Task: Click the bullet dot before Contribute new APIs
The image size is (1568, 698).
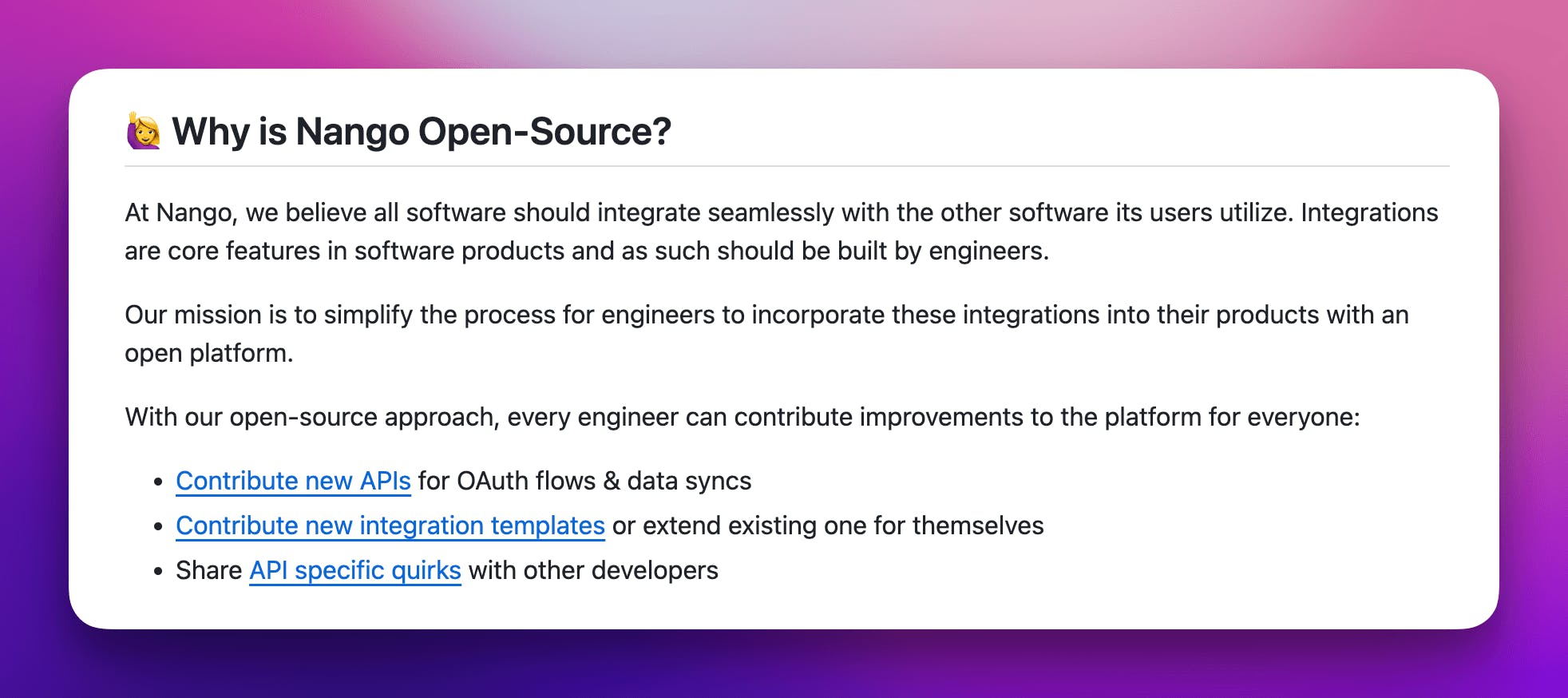Action: [159, 482]
